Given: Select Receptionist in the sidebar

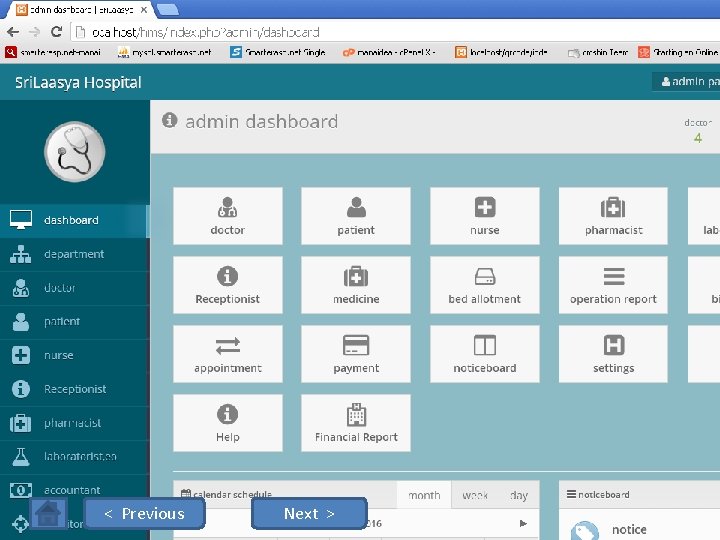Looking at the screenshot, I should coord(74,389).
